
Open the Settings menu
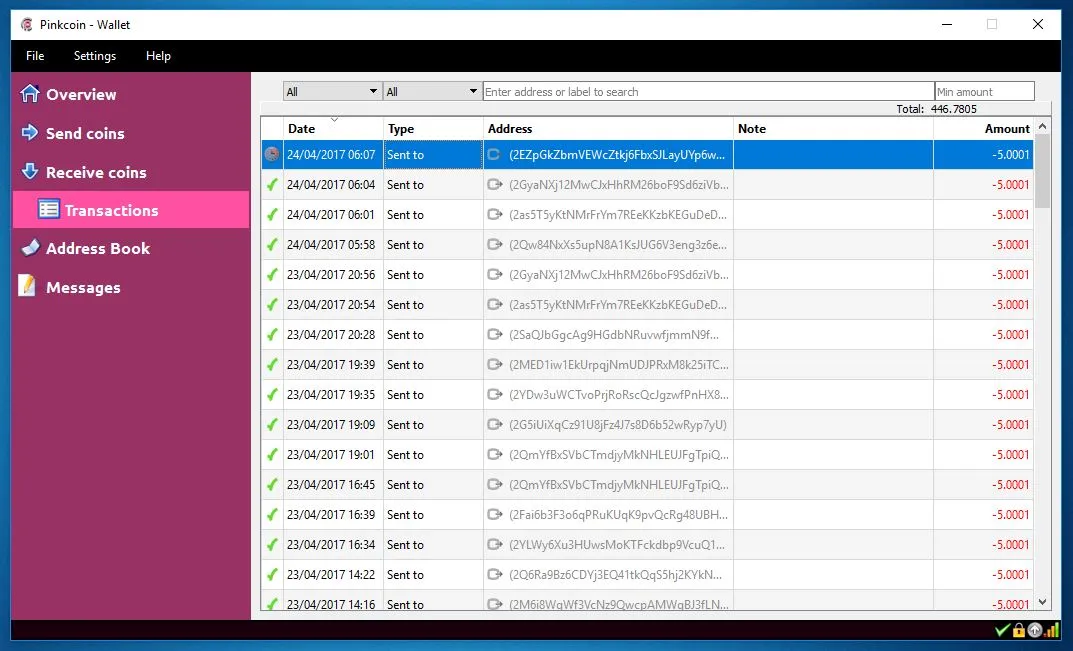[94, 56]
